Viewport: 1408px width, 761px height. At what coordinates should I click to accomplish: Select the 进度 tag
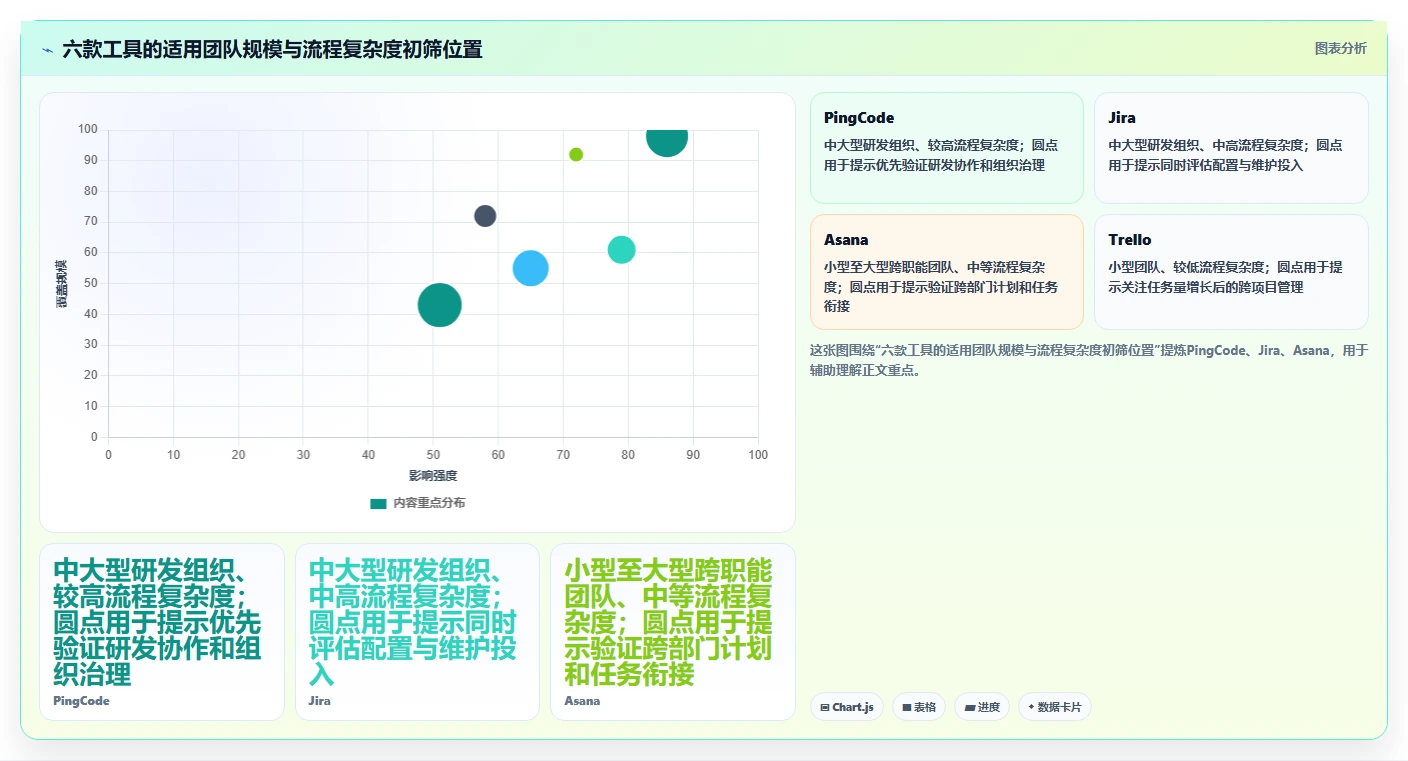[x=981, y=707]
